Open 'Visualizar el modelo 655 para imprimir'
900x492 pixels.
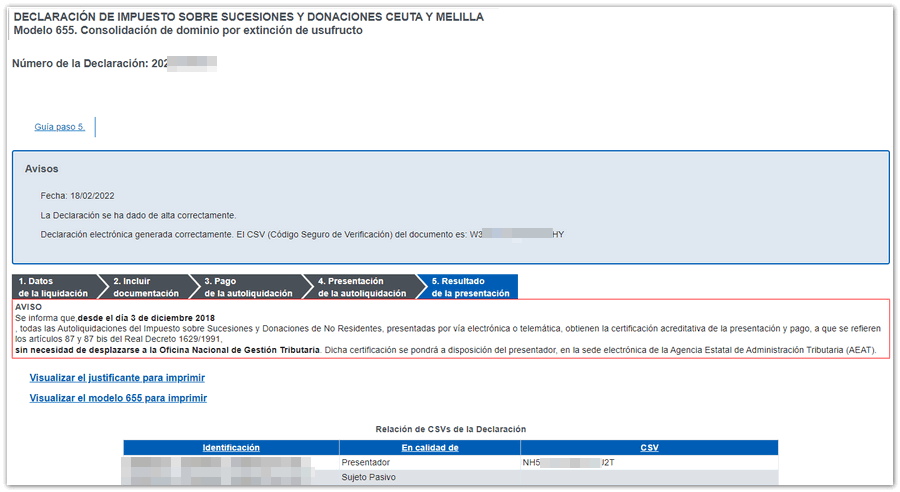[x=118, y=398]
